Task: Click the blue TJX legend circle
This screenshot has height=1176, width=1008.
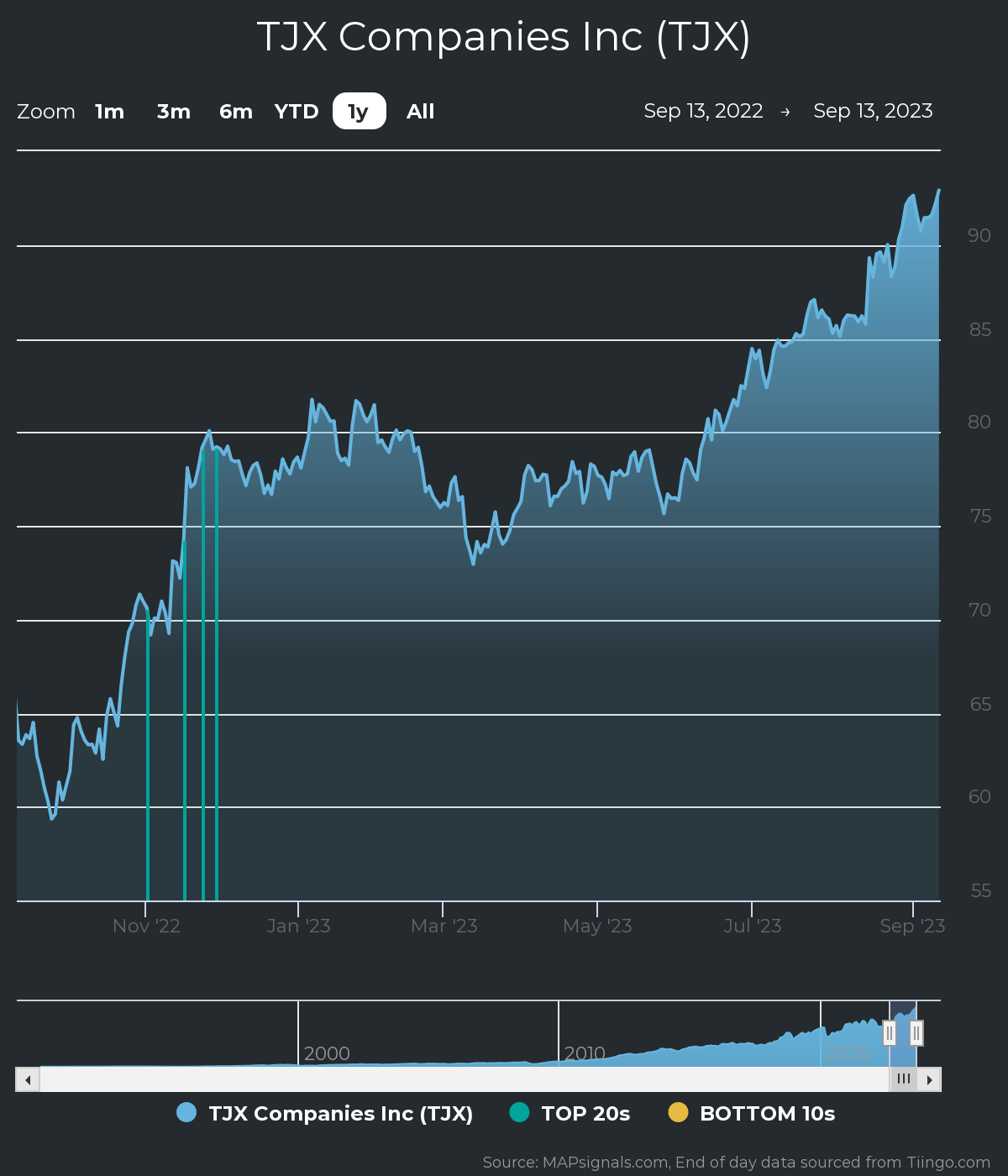Action: tap(186, 1113)
